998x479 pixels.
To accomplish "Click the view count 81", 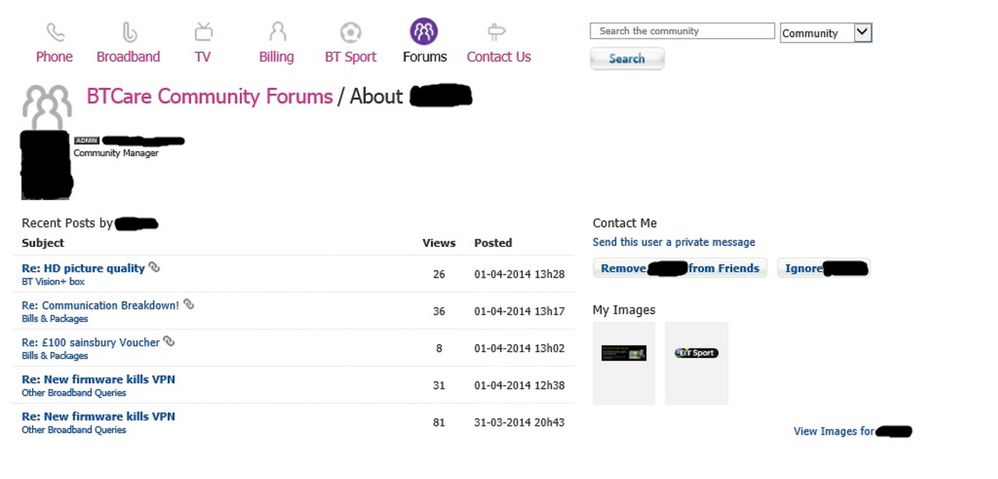I will (x=439, y=422).
